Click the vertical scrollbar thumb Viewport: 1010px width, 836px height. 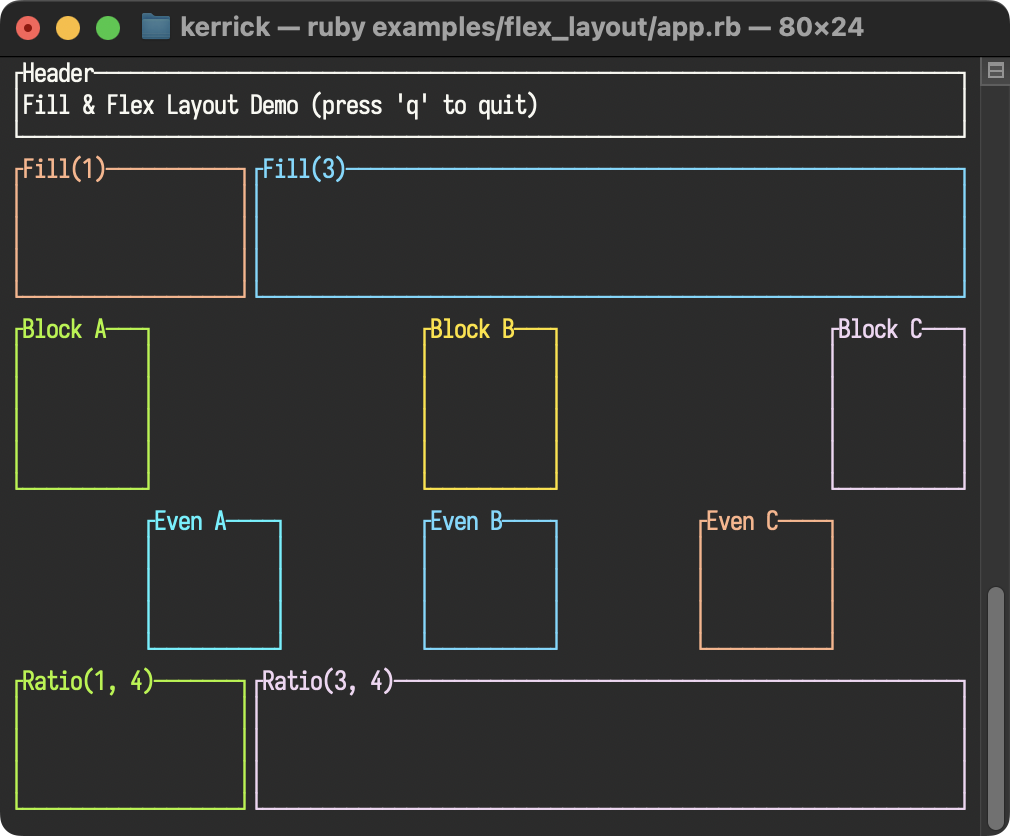[x=996, y=708]
